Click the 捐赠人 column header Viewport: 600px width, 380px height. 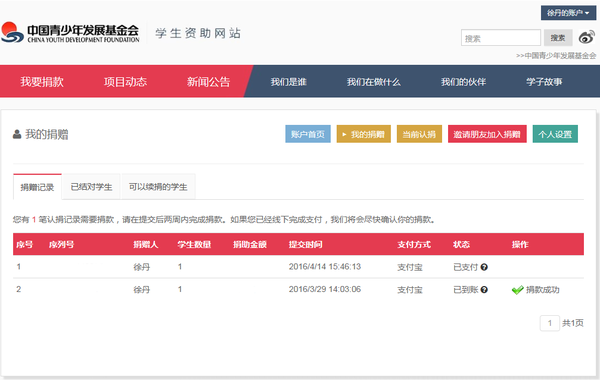[x=145, y=245]
